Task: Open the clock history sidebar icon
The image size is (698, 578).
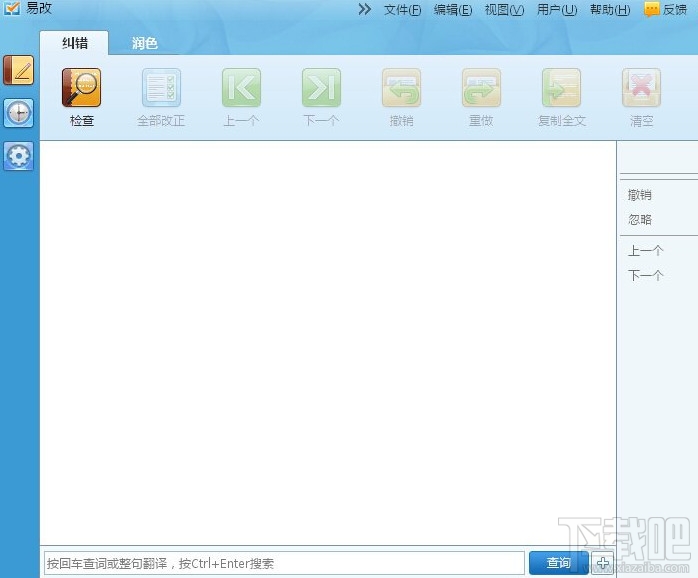Action: click(x=19, y=113)
